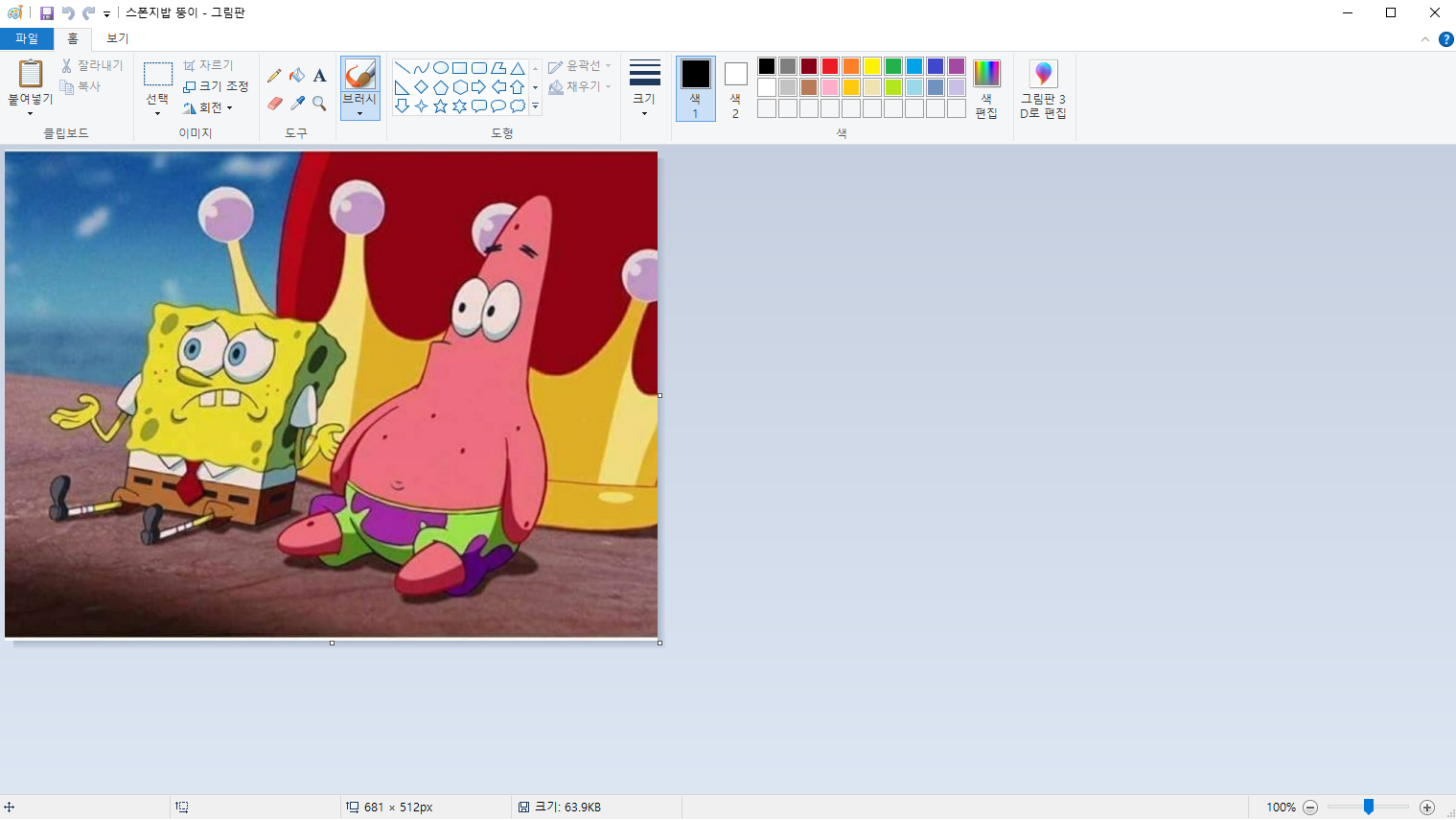Image resolution: width=1456 pixels, height=820 pixels.
Task: Choose the Right triangle shape
Action: coord(403,87)
